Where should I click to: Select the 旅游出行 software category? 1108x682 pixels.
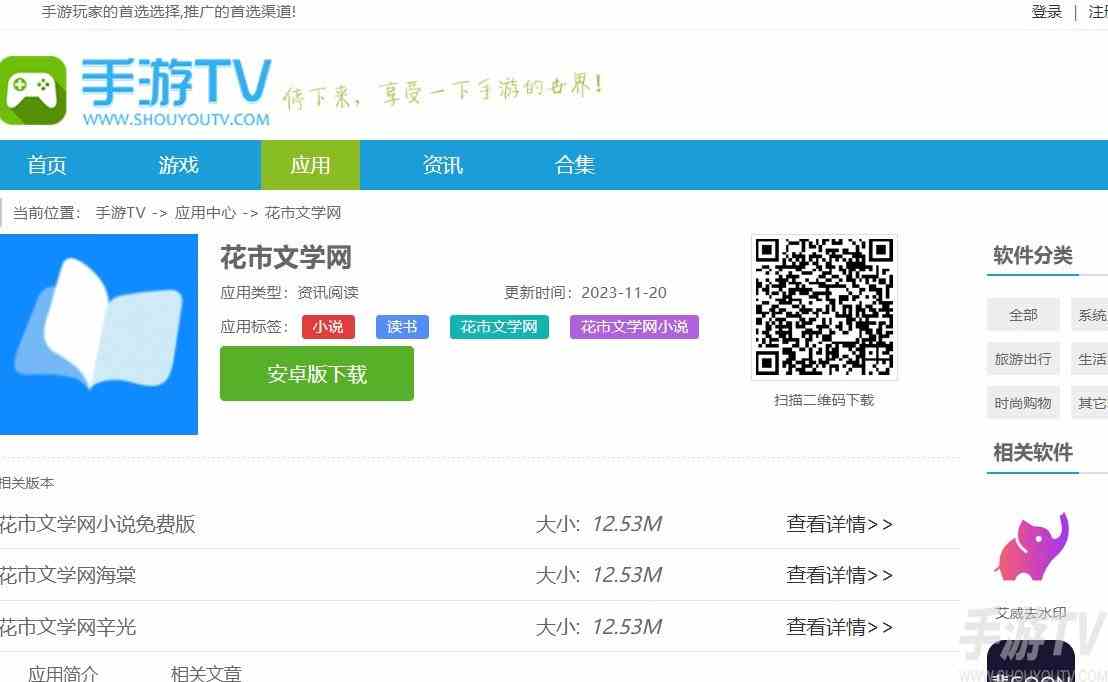coord(1023,359)
